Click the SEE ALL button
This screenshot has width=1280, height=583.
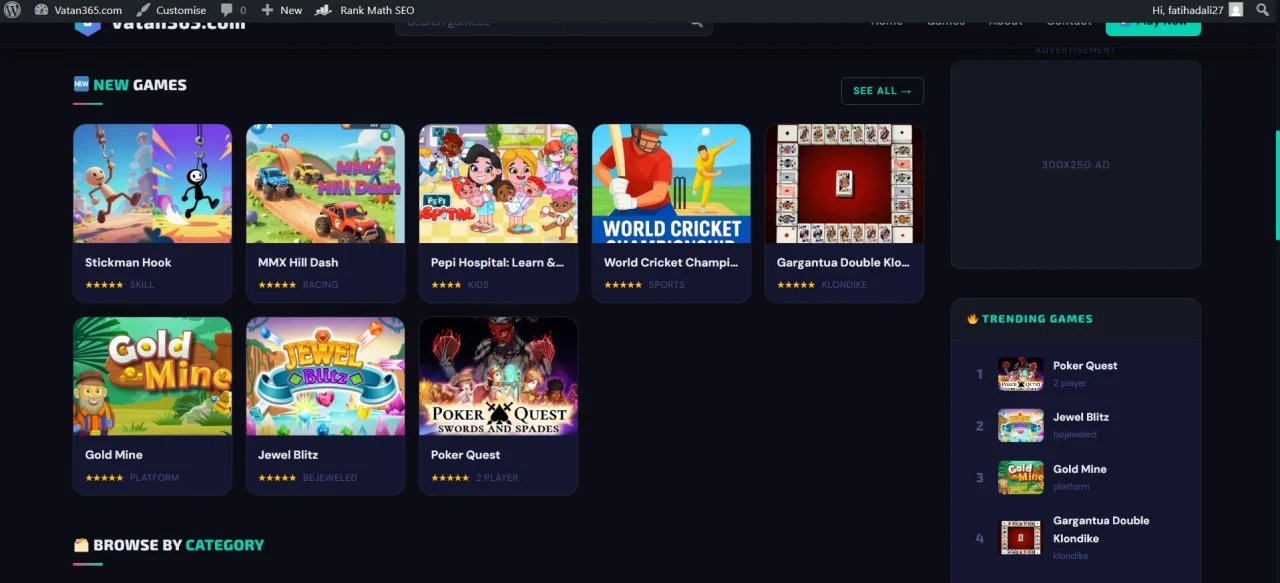(x=882, y=91)
